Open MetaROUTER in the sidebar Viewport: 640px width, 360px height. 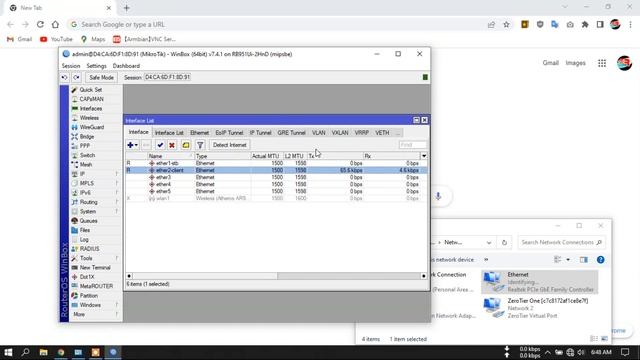(96, 287)
